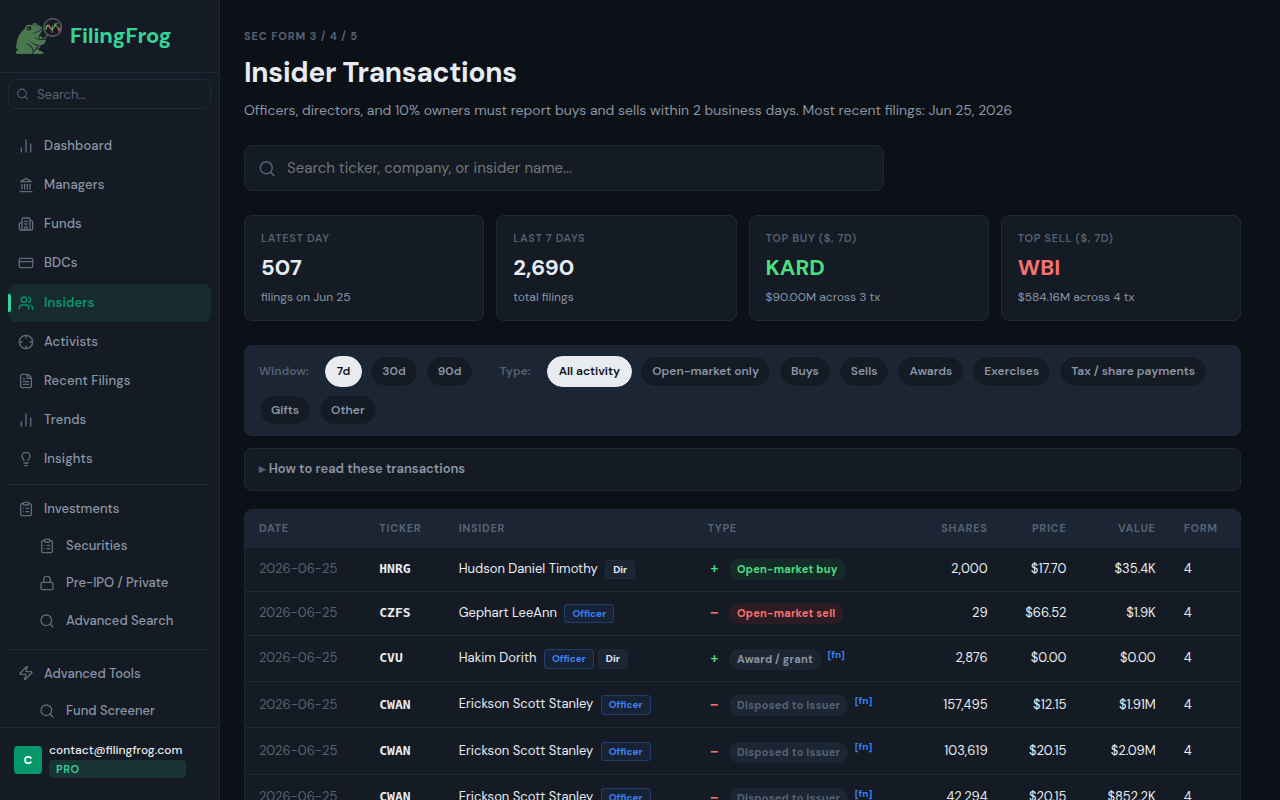
Task: Click the KARD top buy ticker
Action: pyautogui.click(x=795, y=268)
